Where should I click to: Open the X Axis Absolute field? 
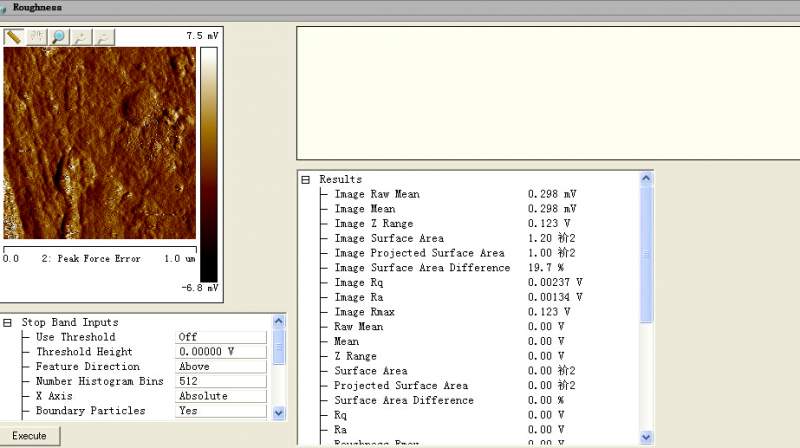coord(221,396)
